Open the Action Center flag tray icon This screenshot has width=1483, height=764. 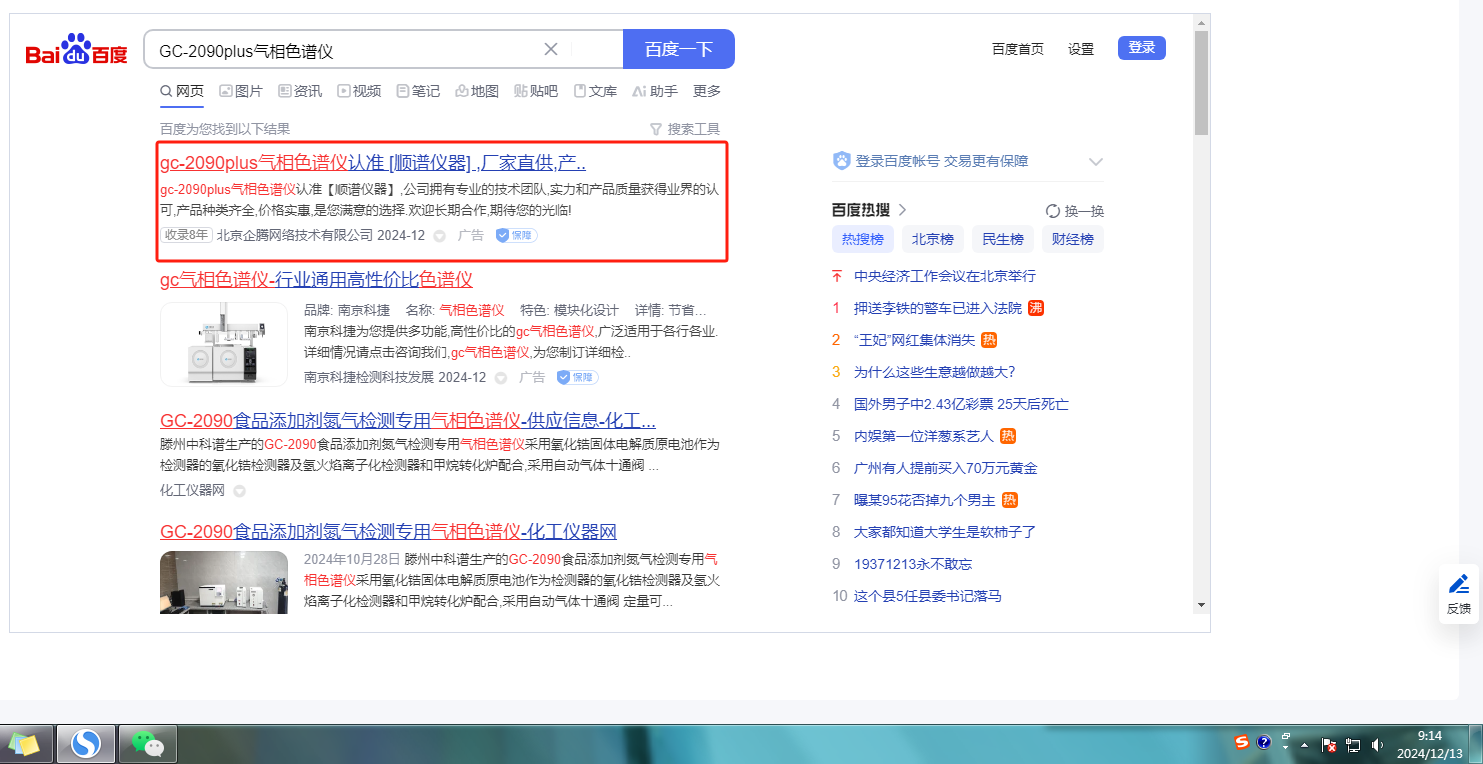[1330, 745]
